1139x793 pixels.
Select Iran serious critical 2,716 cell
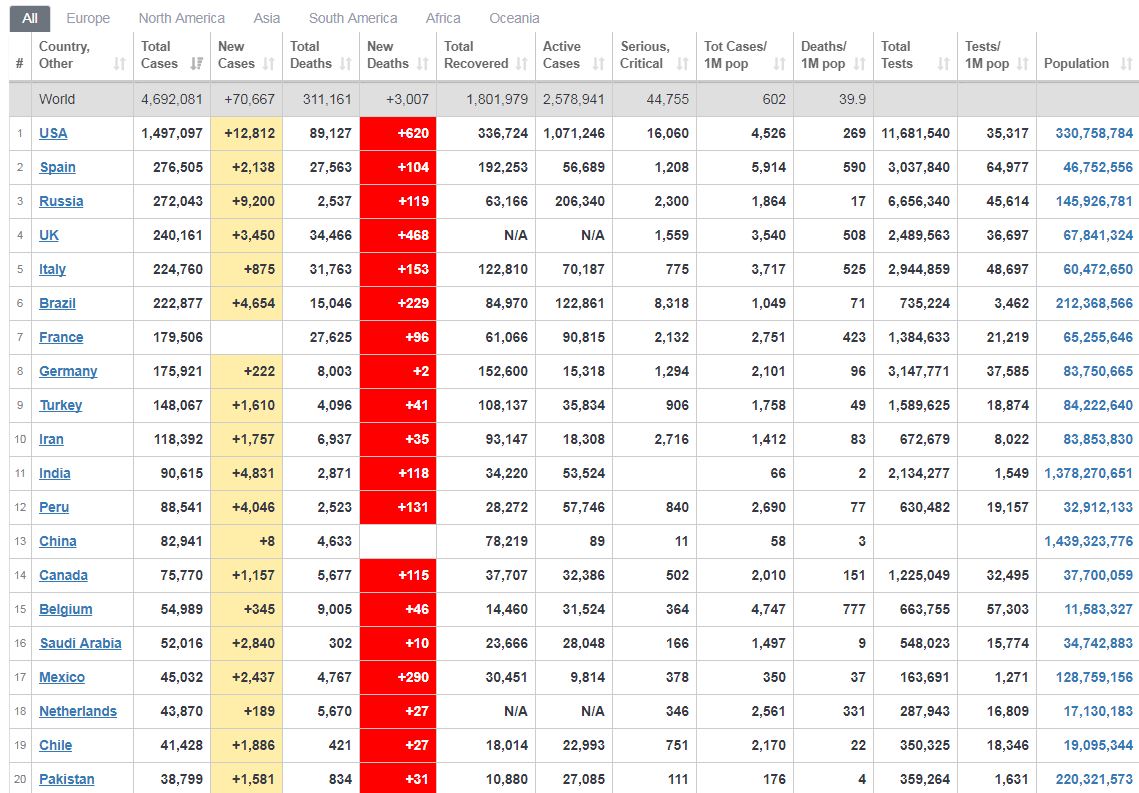654,439
